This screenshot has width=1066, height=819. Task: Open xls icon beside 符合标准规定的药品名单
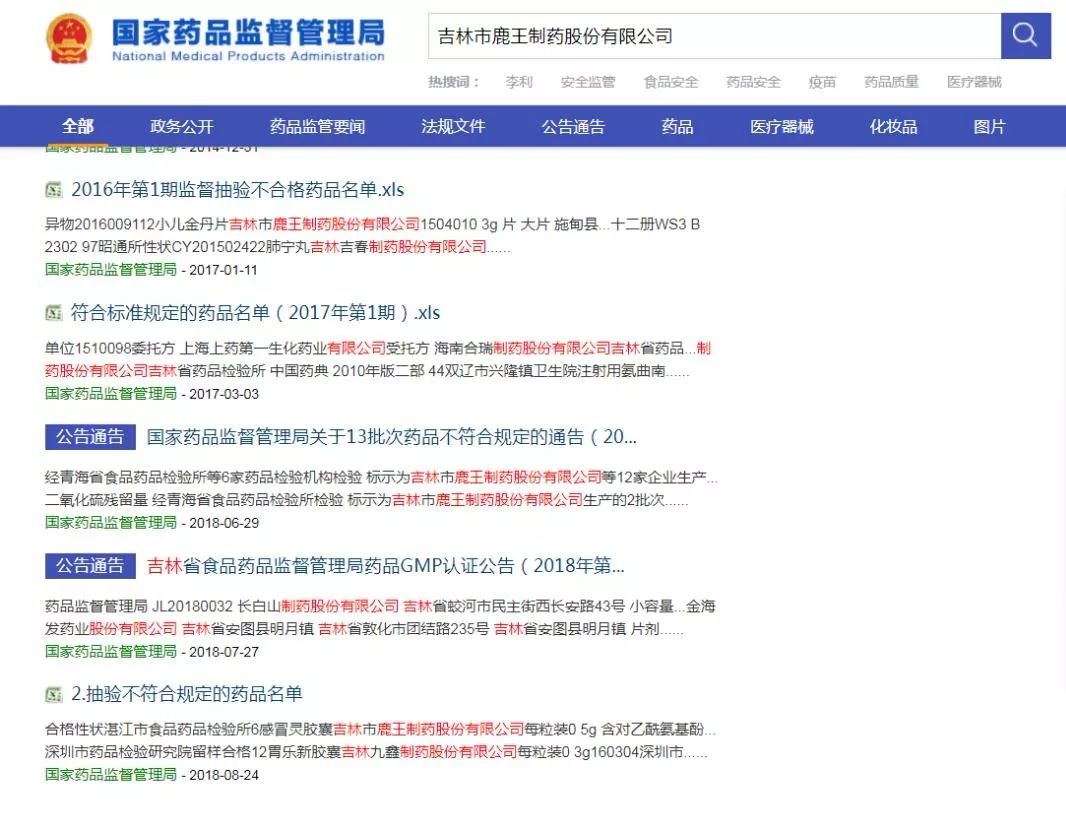[x=54, y=313]
